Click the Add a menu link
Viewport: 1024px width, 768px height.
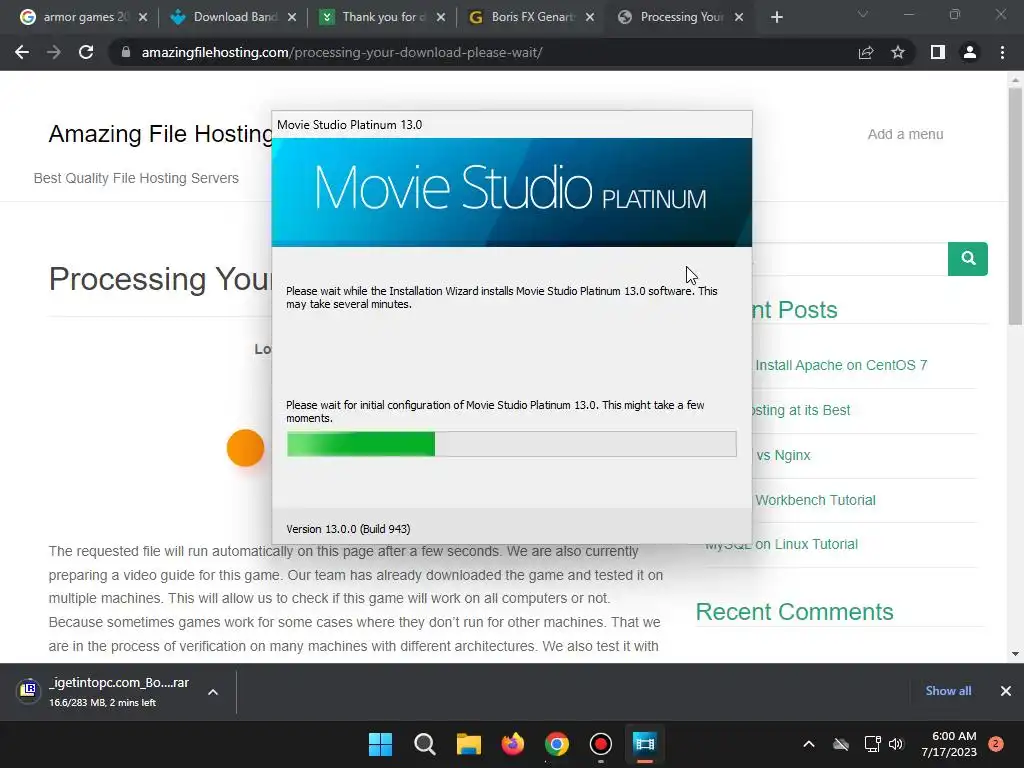[x=905, y=134]
